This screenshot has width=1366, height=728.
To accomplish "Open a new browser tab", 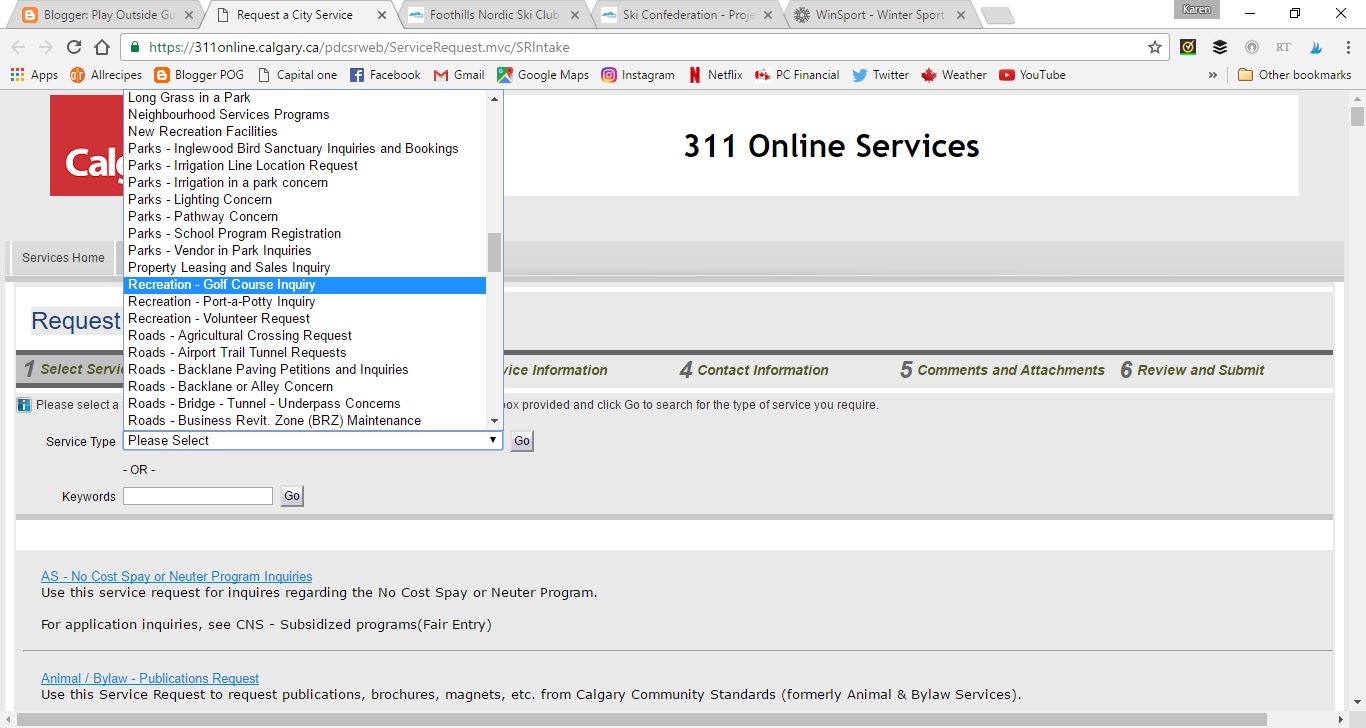I will click(x=997, y=15).
